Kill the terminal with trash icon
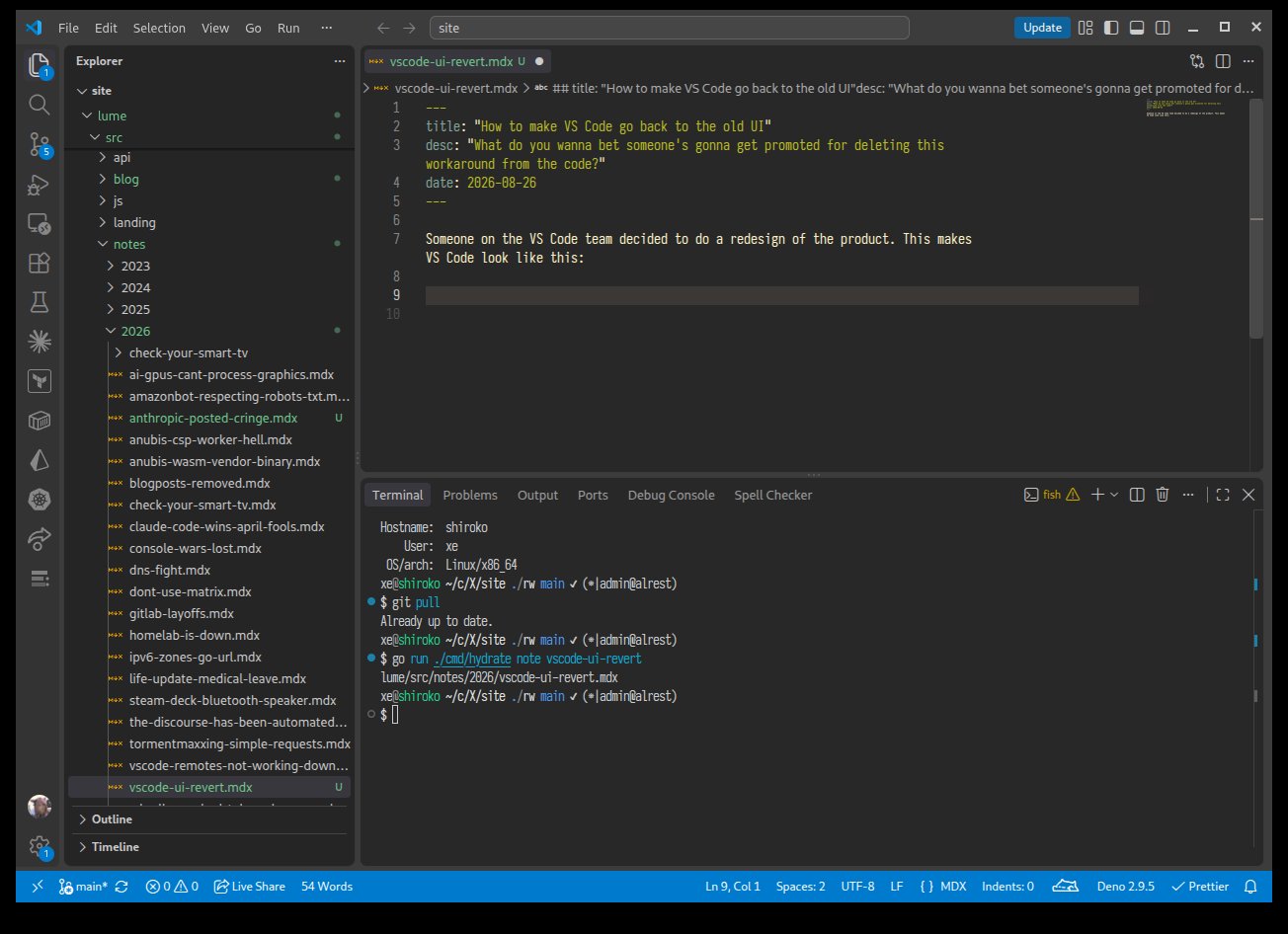 click(1163, 495)
